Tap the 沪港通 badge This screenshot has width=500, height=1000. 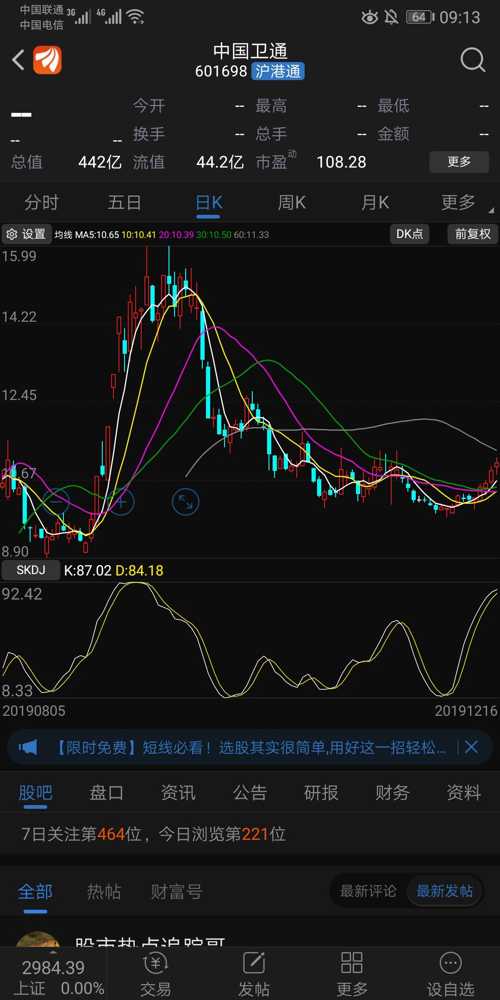[277, 71]
